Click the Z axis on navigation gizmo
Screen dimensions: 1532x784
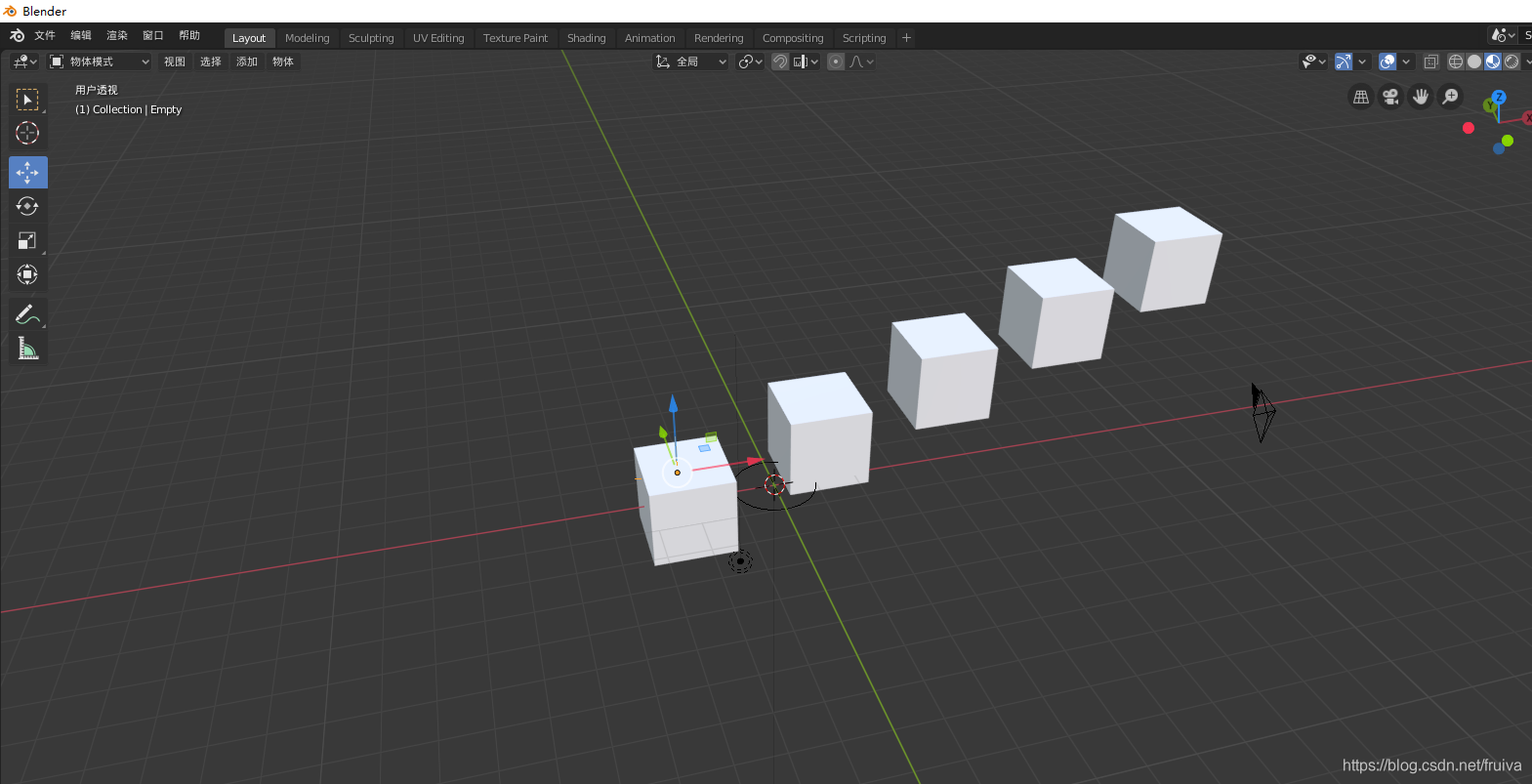[1499, 98]
